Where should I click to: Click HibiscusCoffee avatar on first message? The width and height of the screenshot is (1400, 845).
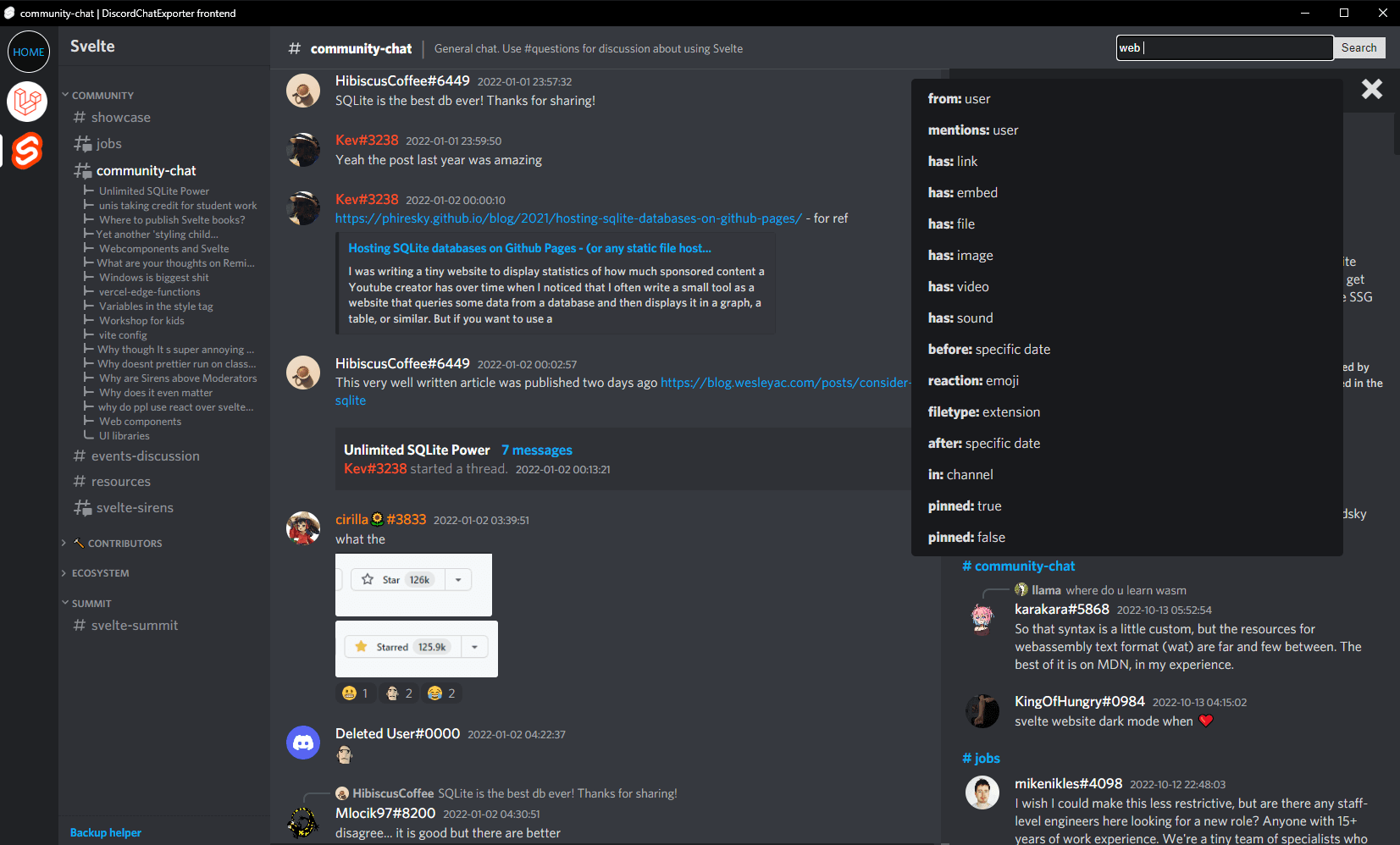303,91
